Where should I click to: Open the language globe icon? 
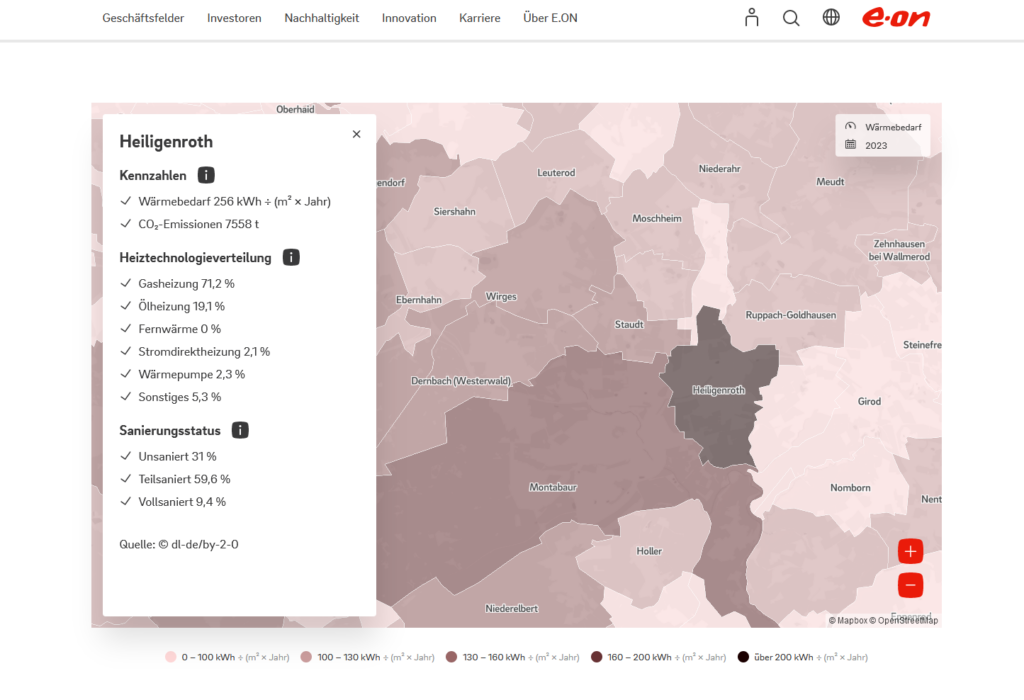pyautogui.click(x=831, y=17)
